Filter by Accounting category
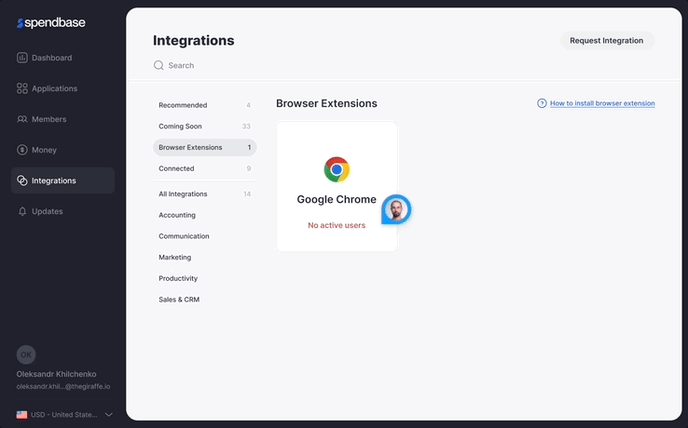The image size is (688, 428). (177, 215)
